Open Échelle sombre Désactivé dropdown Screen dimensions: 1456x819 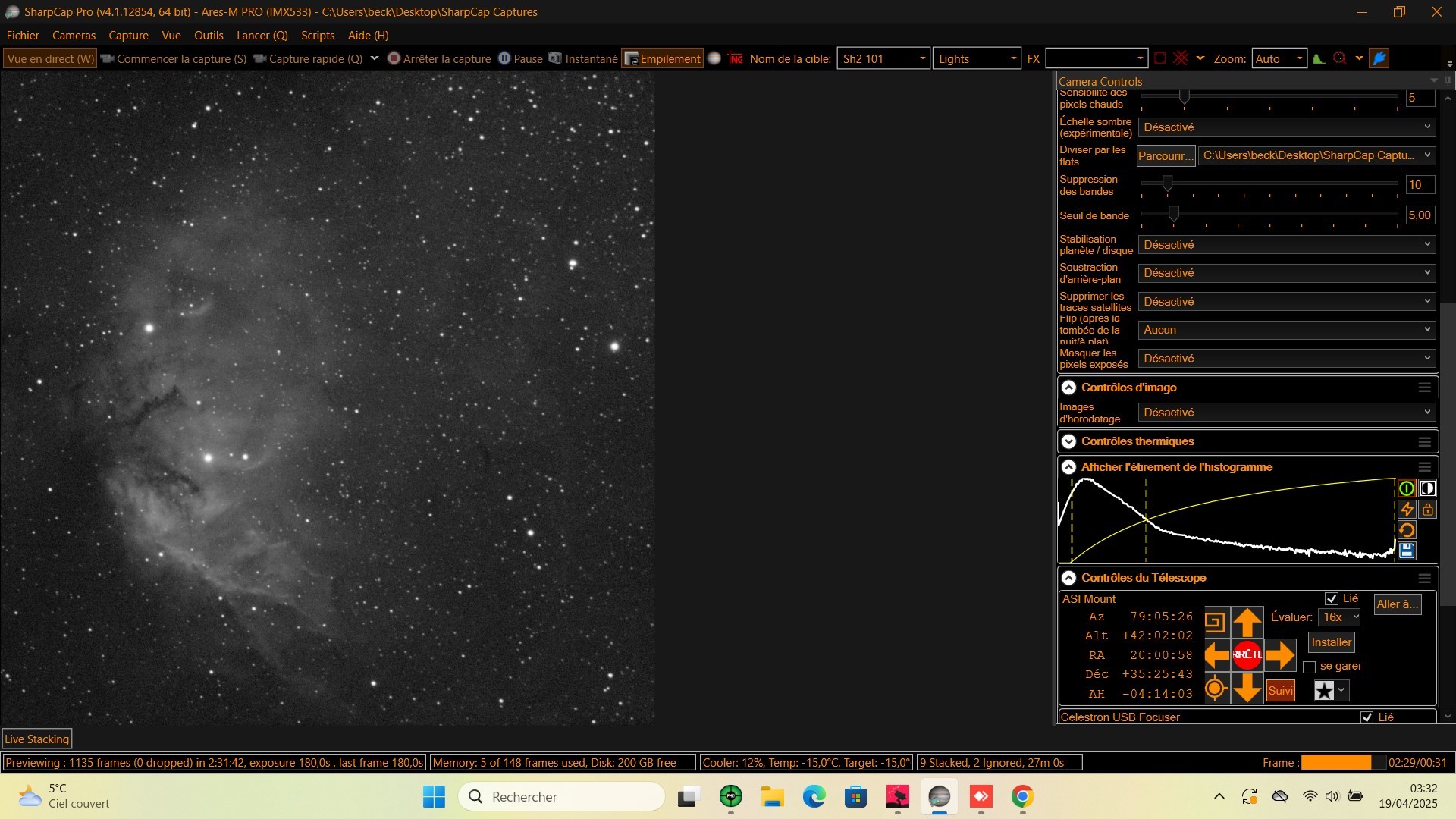click(1286, 127)
